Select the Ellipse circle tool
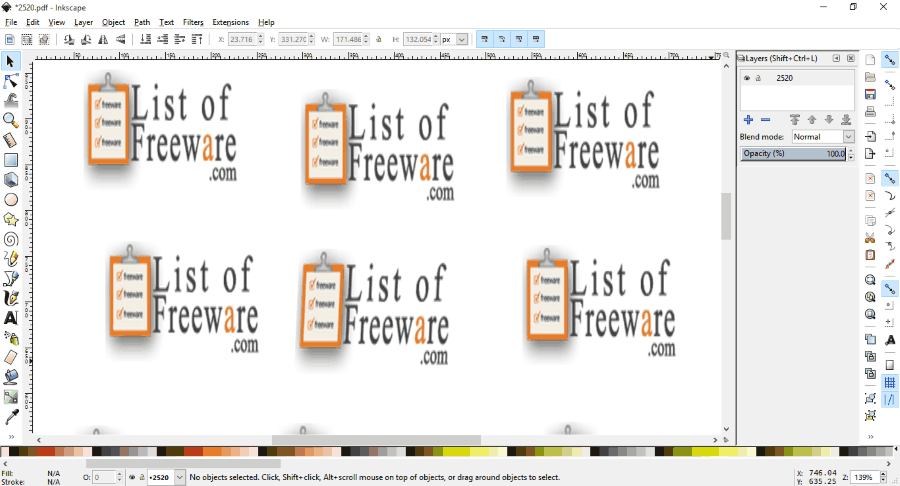This screenshot has height=486, width=900. click(10, 200)
